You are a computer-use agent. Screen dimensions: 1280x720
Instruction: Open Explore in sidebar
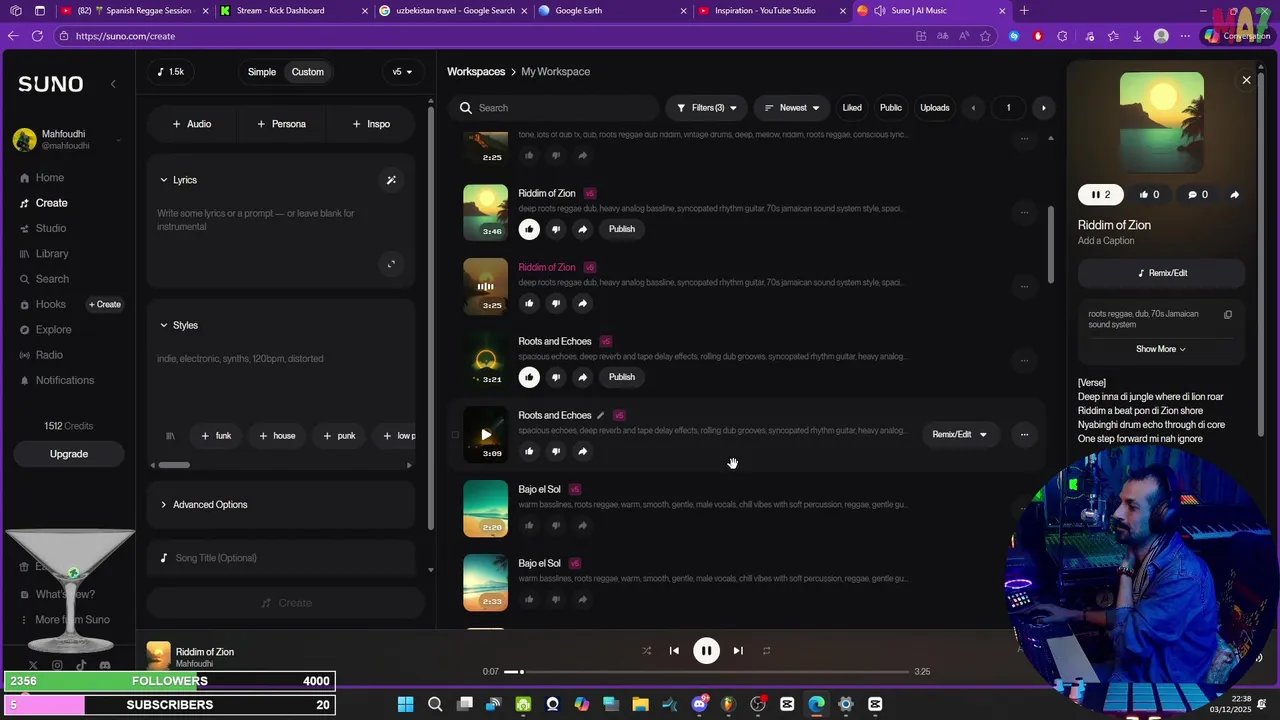coord(53,330)
